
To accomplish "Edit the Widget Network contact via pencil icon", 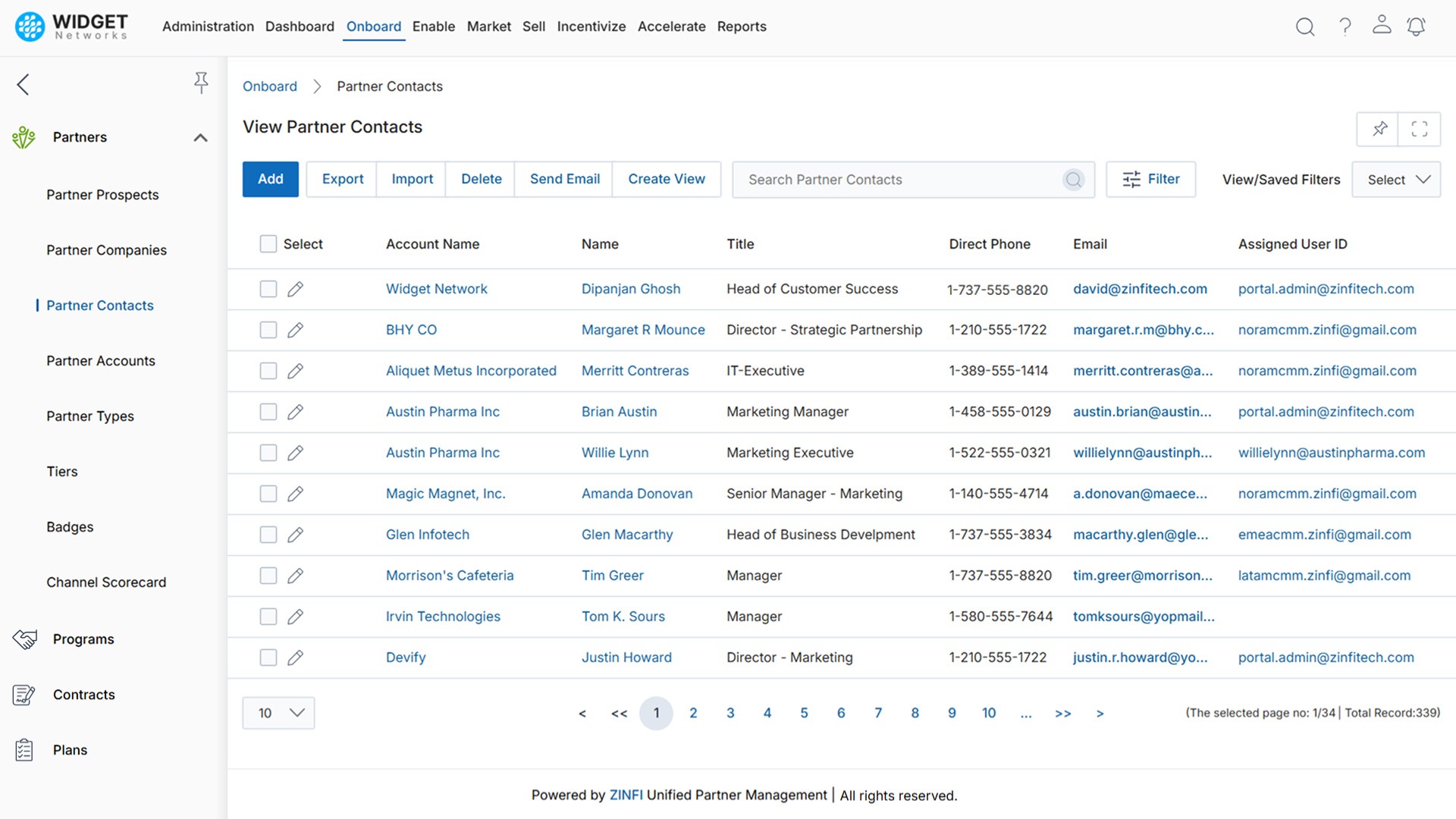I will pyautogui.click(x=295, y=289).
